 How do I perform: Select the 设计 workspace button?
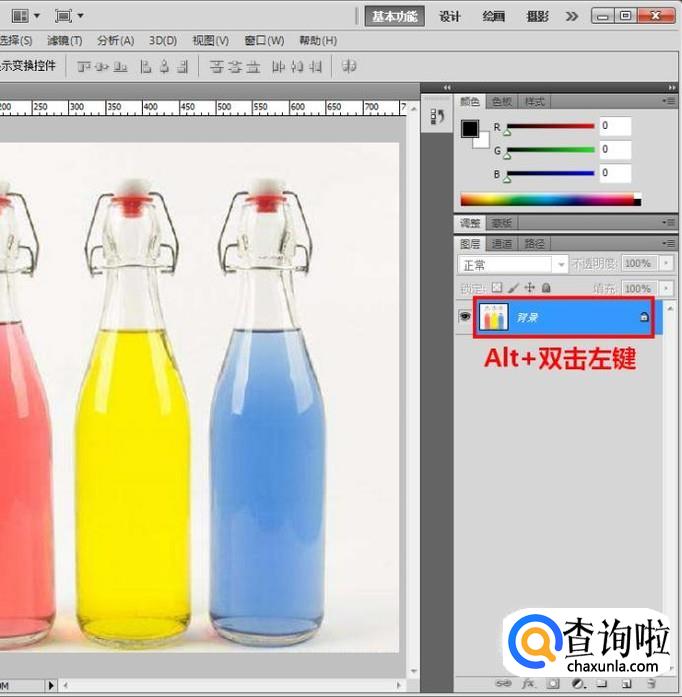tap(450, 16)
